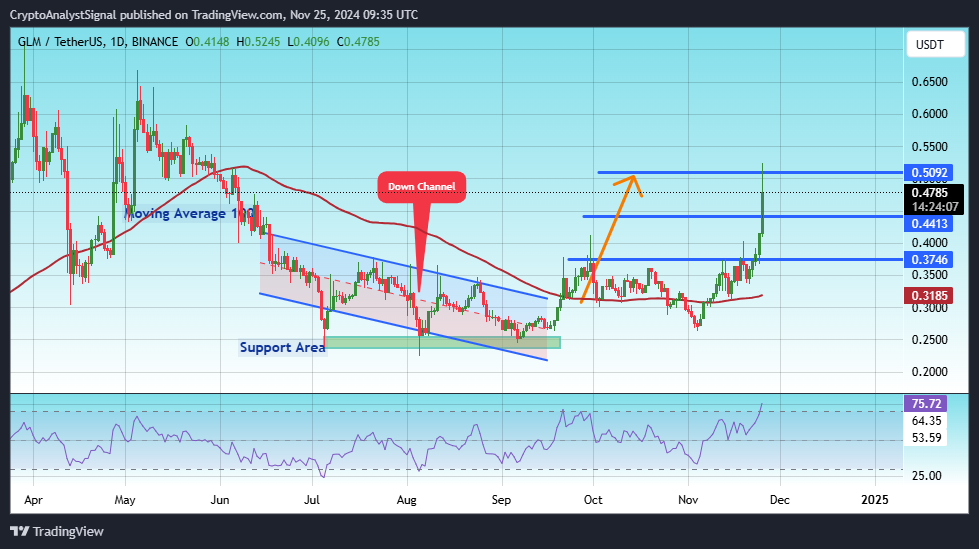Click the 0.6500 price axis label

coord(930,82)
